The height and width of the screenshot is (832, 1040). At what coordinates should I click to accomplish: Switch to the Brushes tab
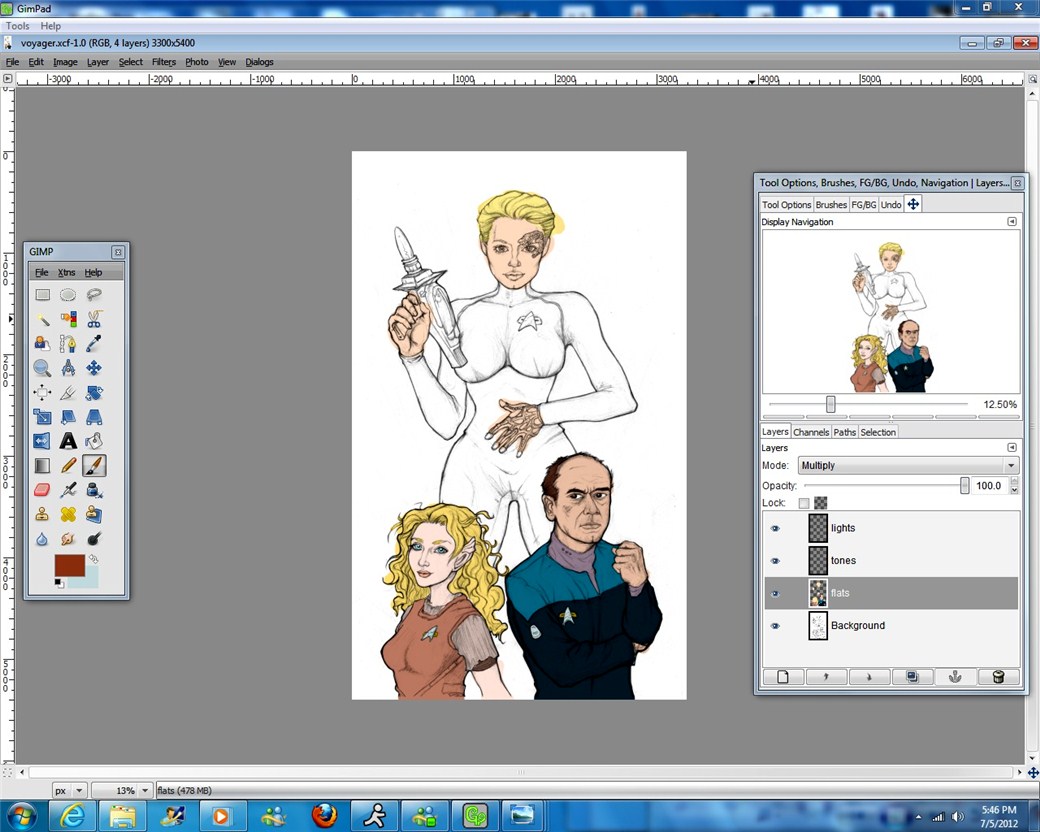tap(831, 204)
